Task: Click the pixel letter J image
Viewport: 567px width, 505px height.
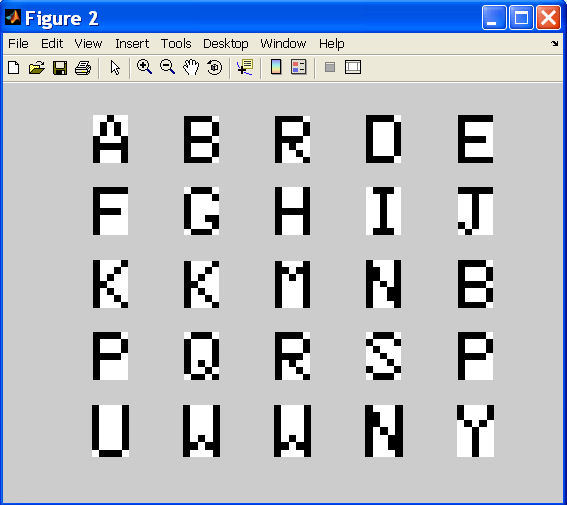Action: point(475,211)
